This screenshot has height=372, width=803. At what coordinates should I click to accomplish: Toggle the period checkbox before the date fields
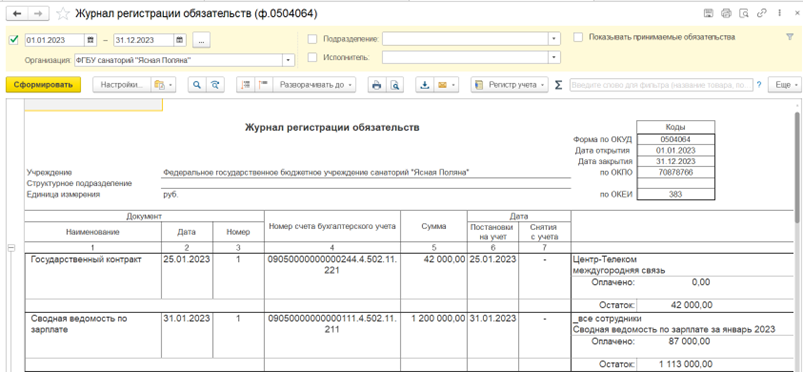[14, 39]
